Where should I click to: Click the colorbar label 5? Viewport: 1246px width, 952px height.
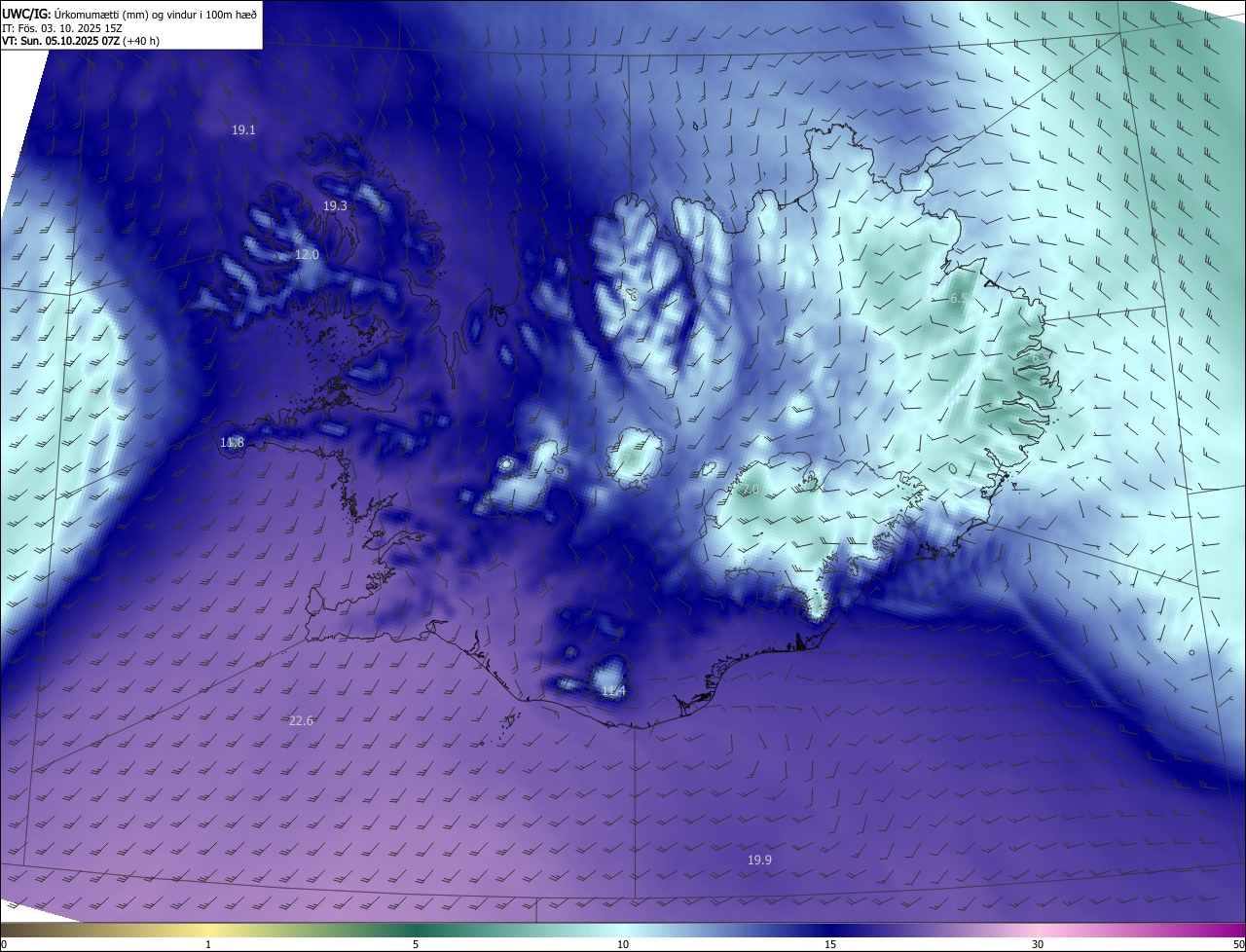416,944
